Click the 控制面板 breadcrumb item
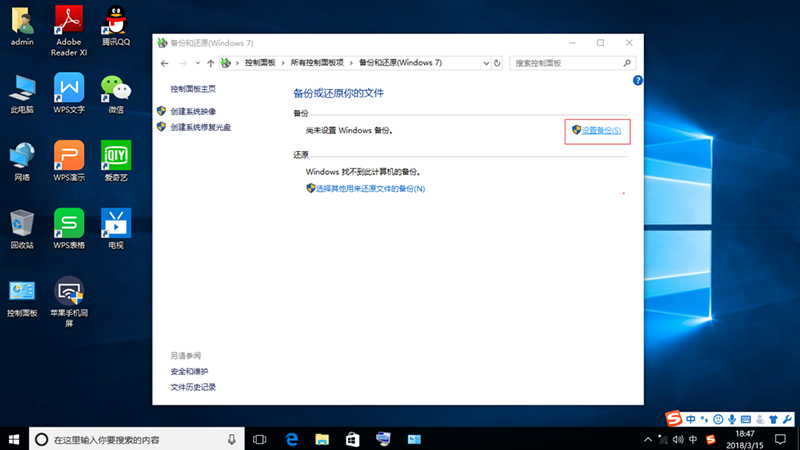 coord(260,63)
